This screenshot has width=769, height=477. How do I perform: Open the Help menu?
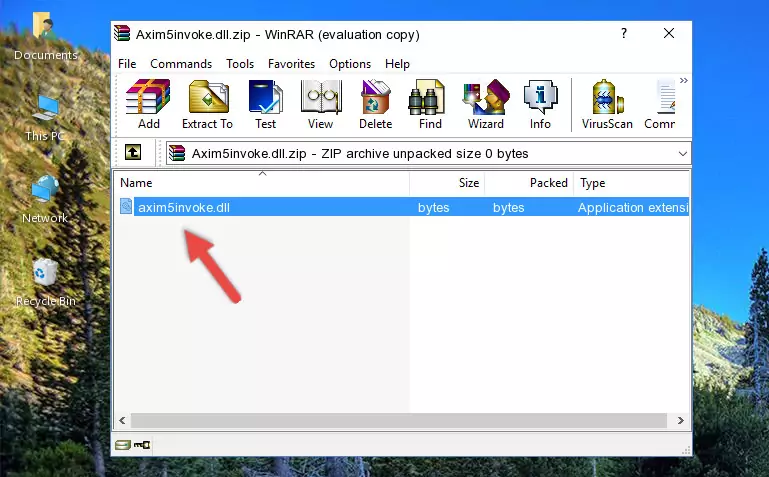397,64
